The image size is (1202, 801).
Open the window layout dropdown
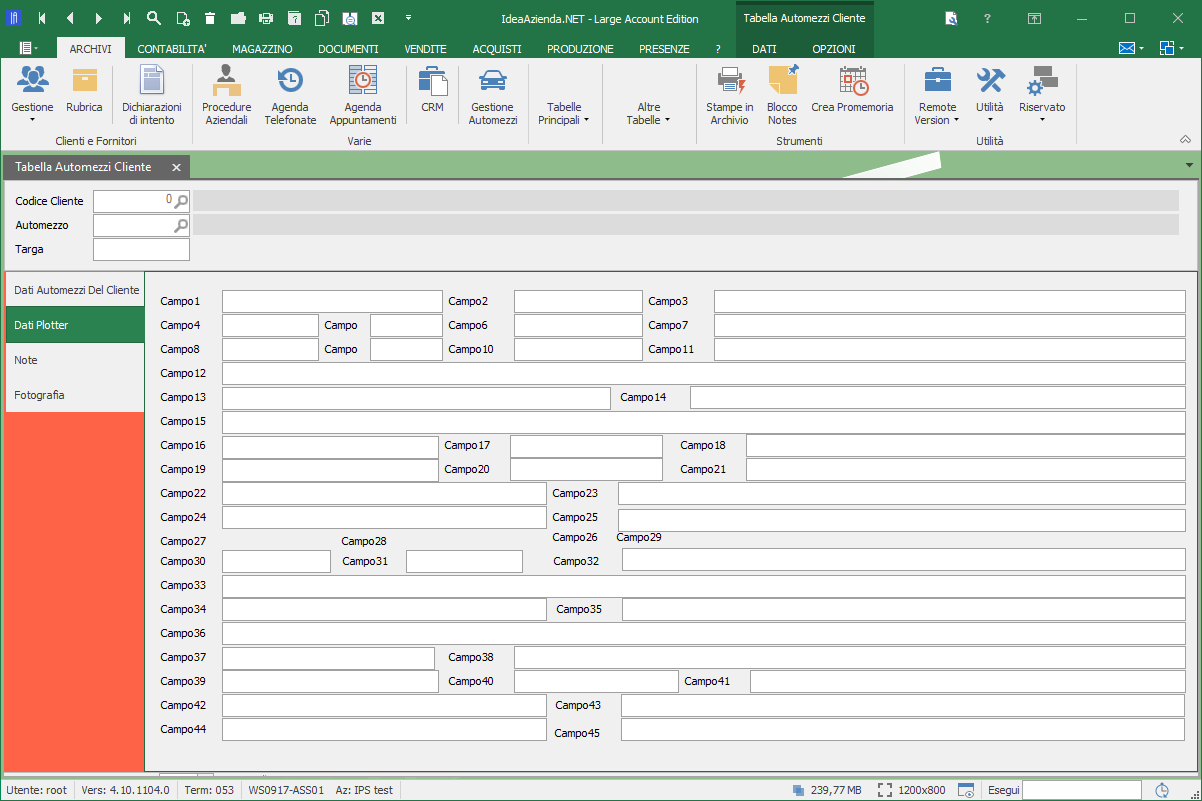(1172, 48)
